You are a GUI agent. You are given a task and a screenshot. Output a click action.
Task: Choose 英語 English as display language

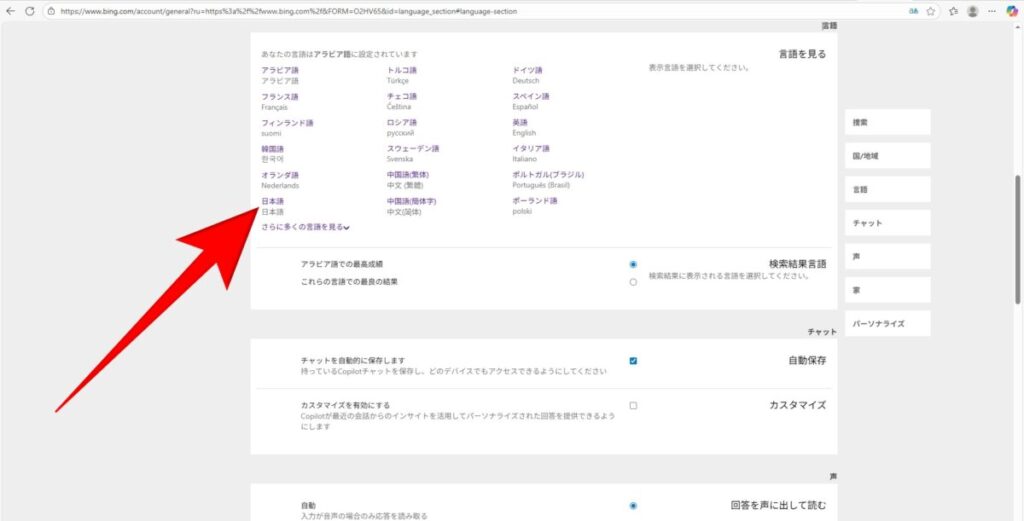pyautogui.click(x=521, y=122)
